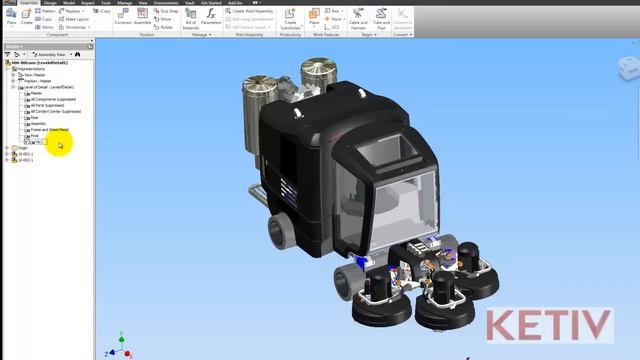This screenshot has width=640, height=360.
Task: Click the browser help icon in panel header
Action: (x=90, y=47)
